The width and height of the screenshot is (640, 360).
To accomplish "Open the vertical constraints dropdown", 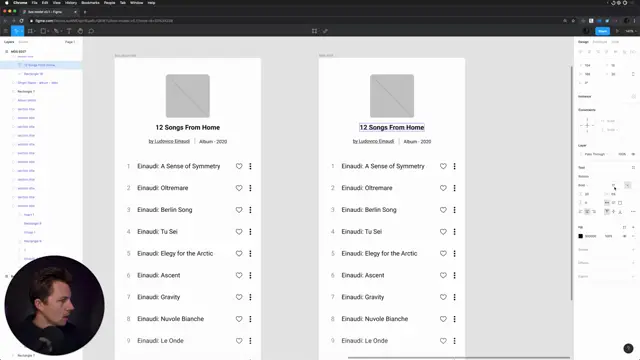I will [x=610, y=130].
